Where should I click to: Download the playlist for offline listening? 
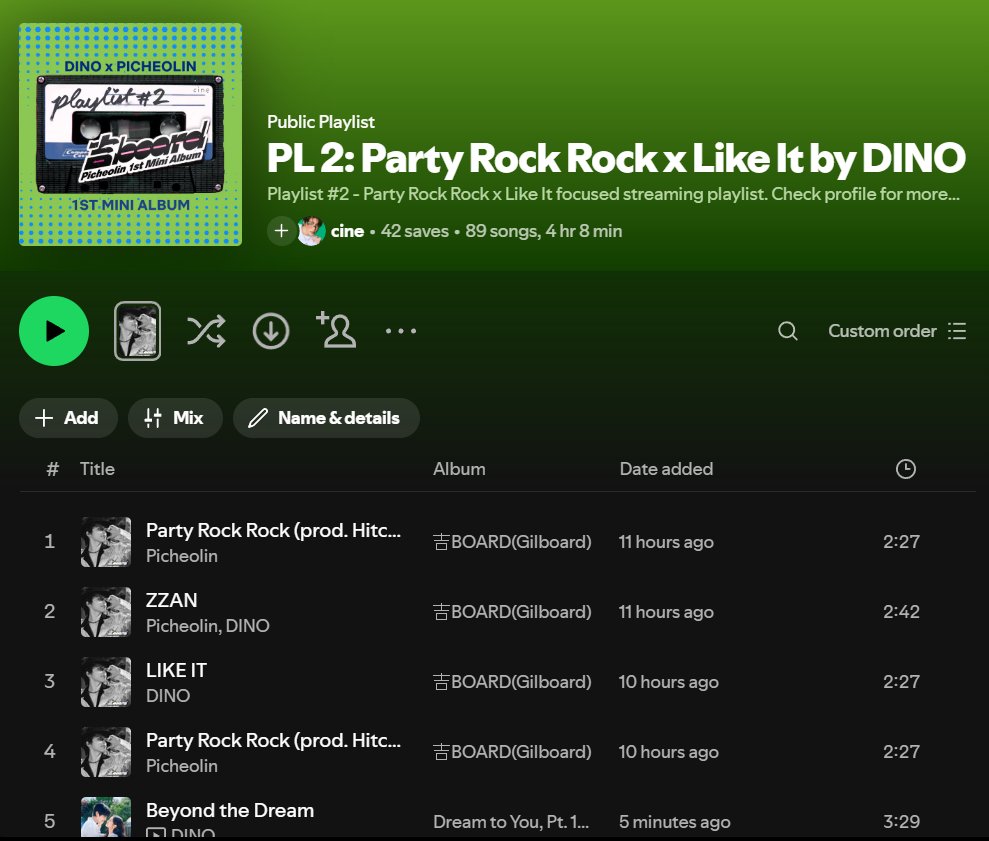click(x=271, y=331)
